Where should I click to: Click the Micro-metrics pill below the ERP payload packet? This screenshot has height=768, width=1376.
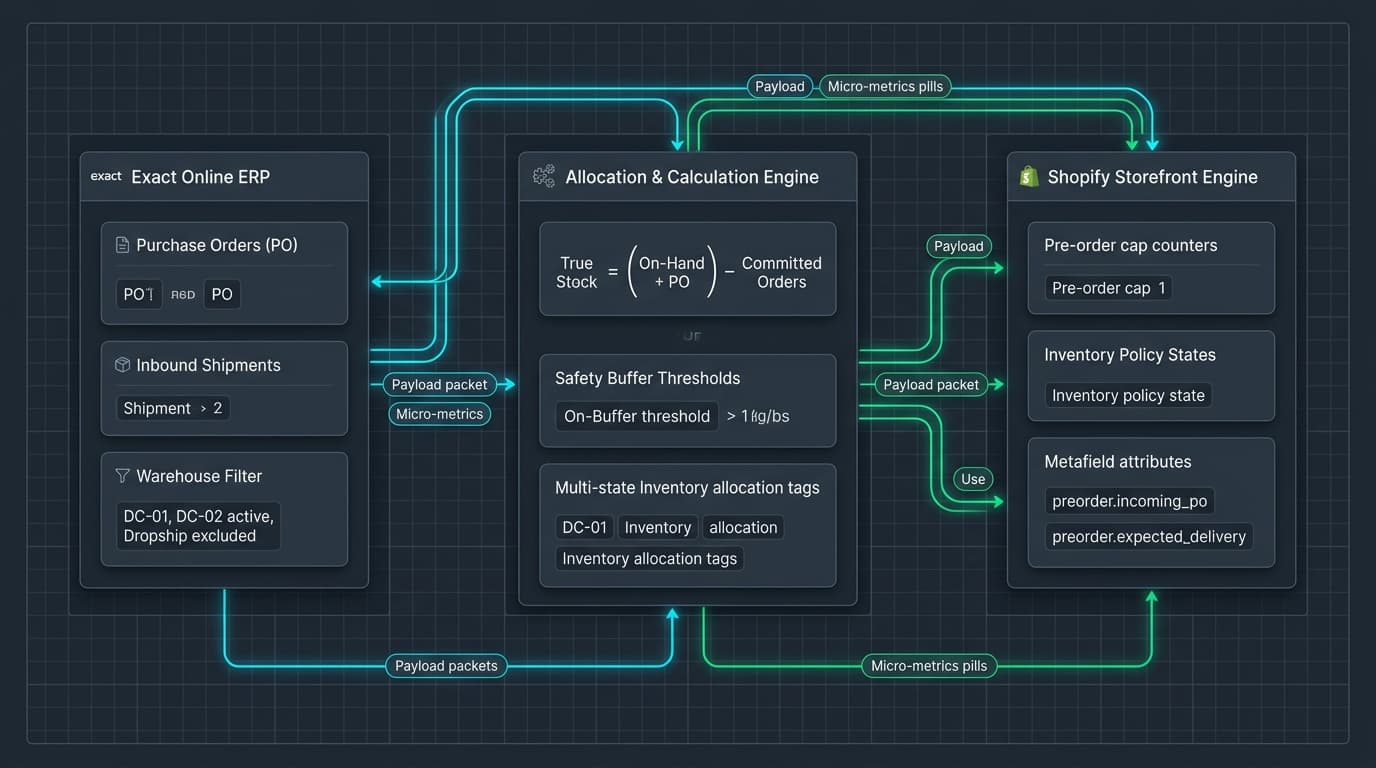click(439, 414)
